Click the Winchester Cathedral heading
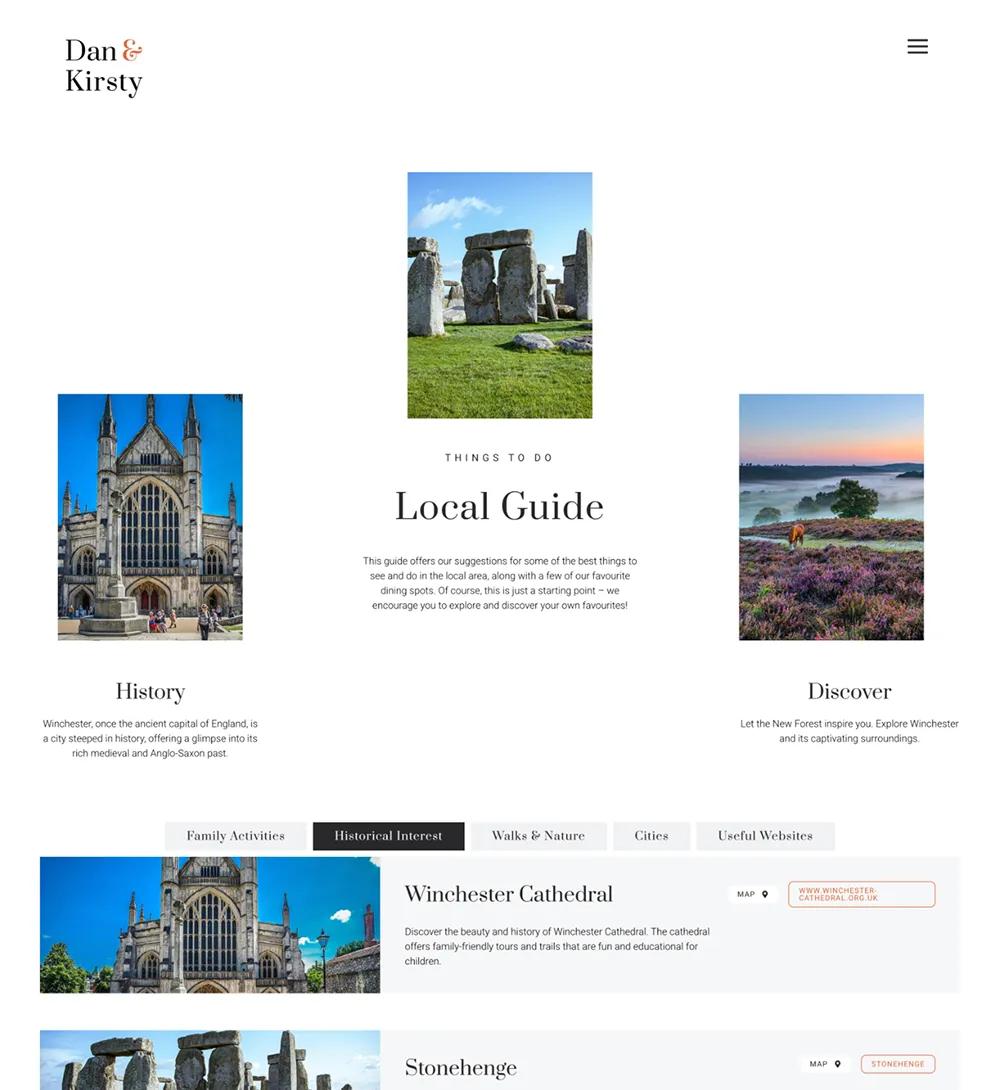The width and height of the screenshot is (1000, 1090). coord(508,894)
